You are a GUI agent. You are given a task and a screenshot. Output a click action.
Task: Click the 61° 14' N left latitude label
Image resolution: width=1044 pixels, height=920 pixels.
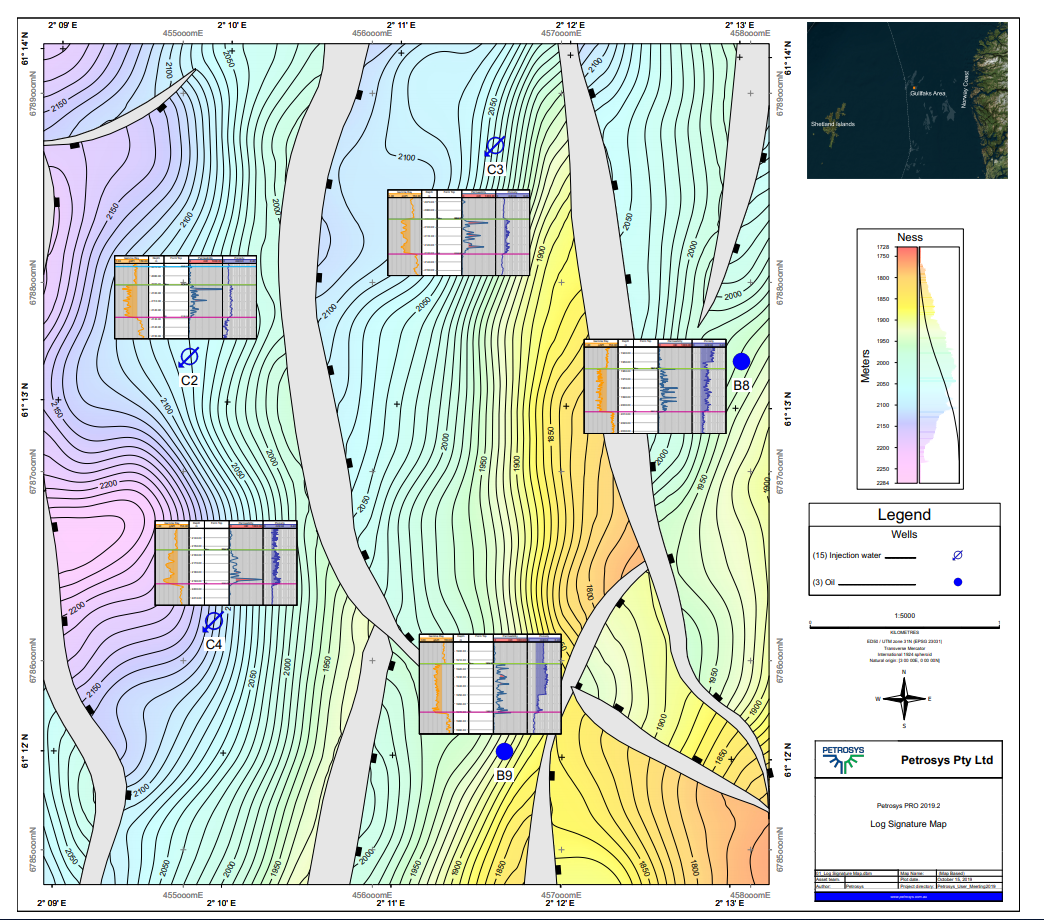(x=25, y=47)
